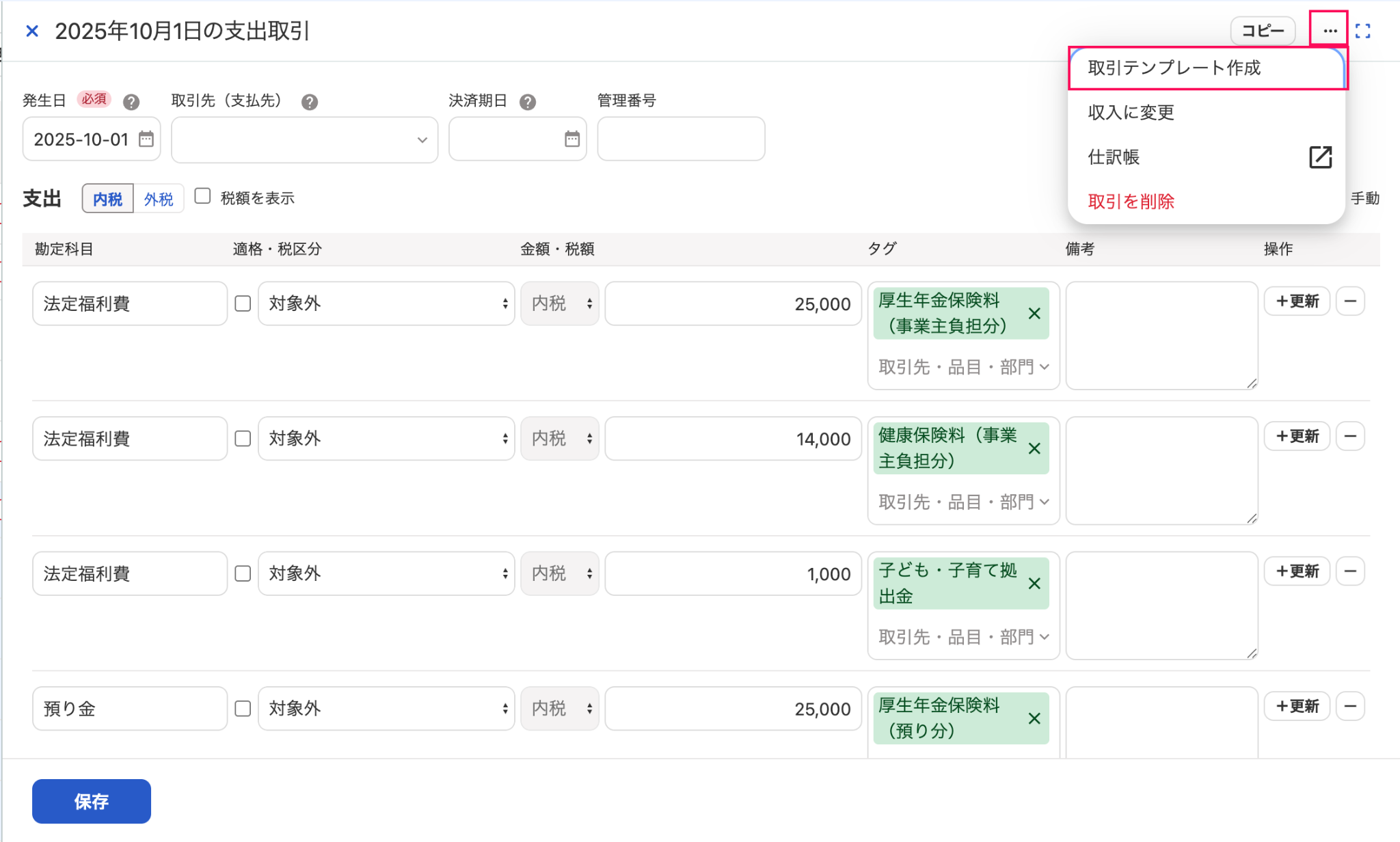The width and height of the screenshot is (1400, 842).
Task: Open calendar picker for 発生日
Action: 146,139
